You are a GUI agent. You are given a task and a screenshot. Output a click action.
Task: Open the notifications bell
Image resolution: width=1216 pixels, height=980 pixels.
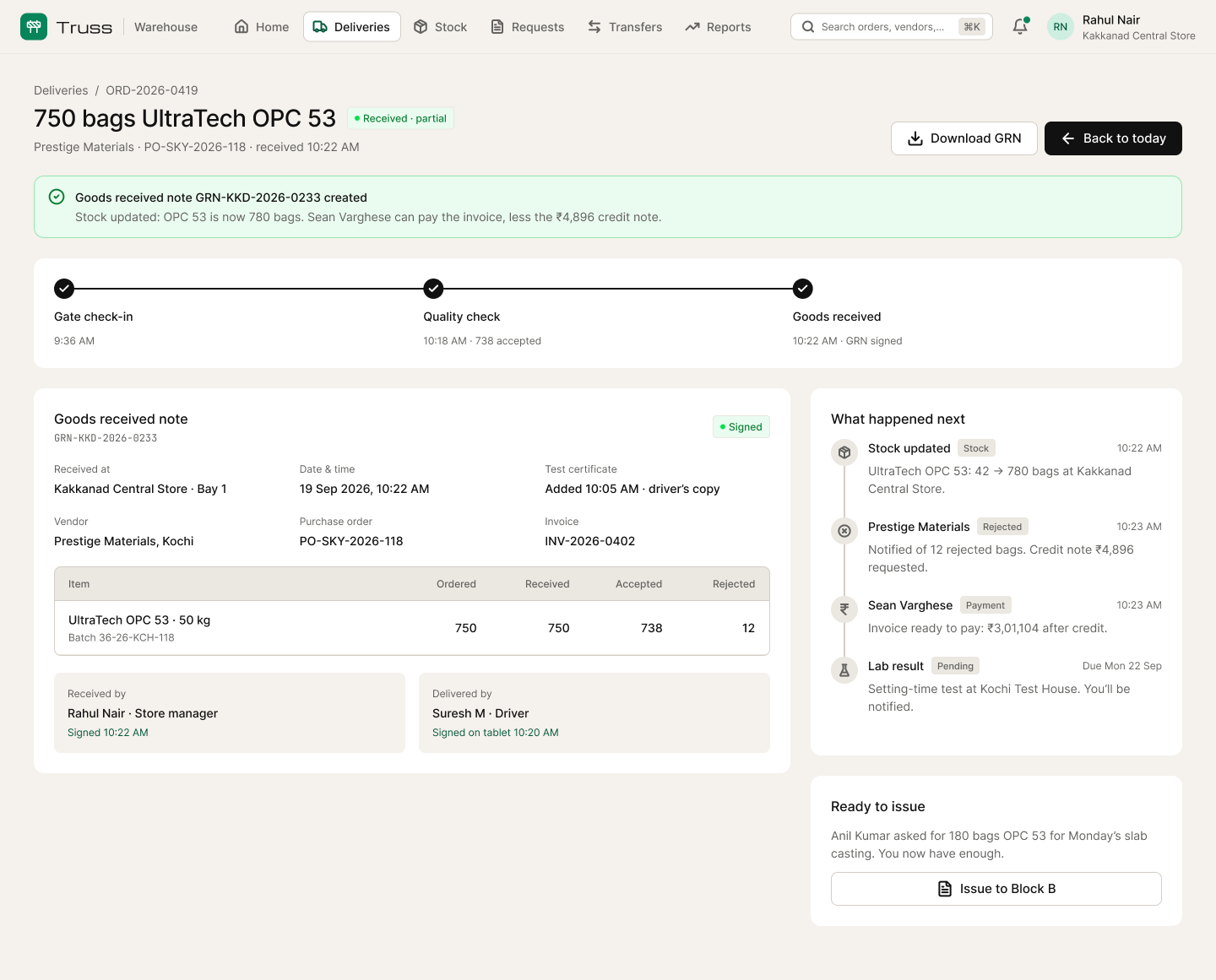coord(1020,27)
